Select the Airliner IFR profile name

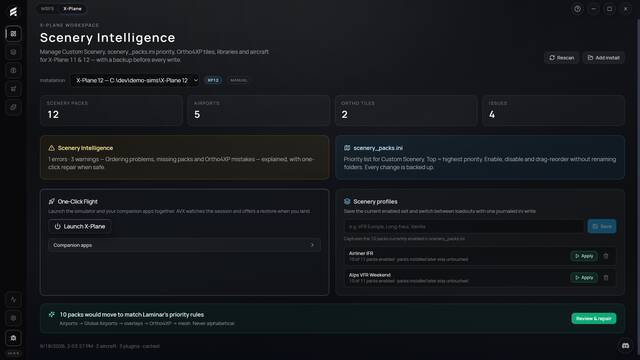point(361,253)
